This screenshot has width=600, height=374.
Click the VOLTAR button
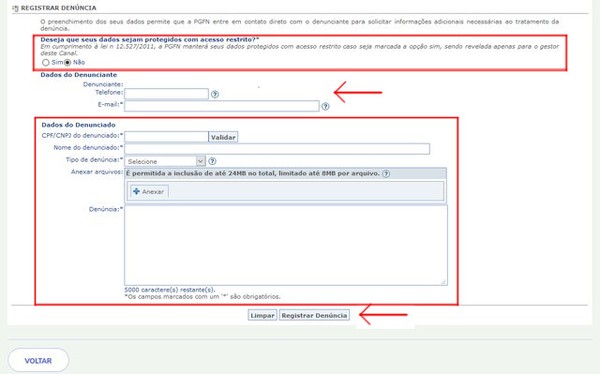coord(38,361)
